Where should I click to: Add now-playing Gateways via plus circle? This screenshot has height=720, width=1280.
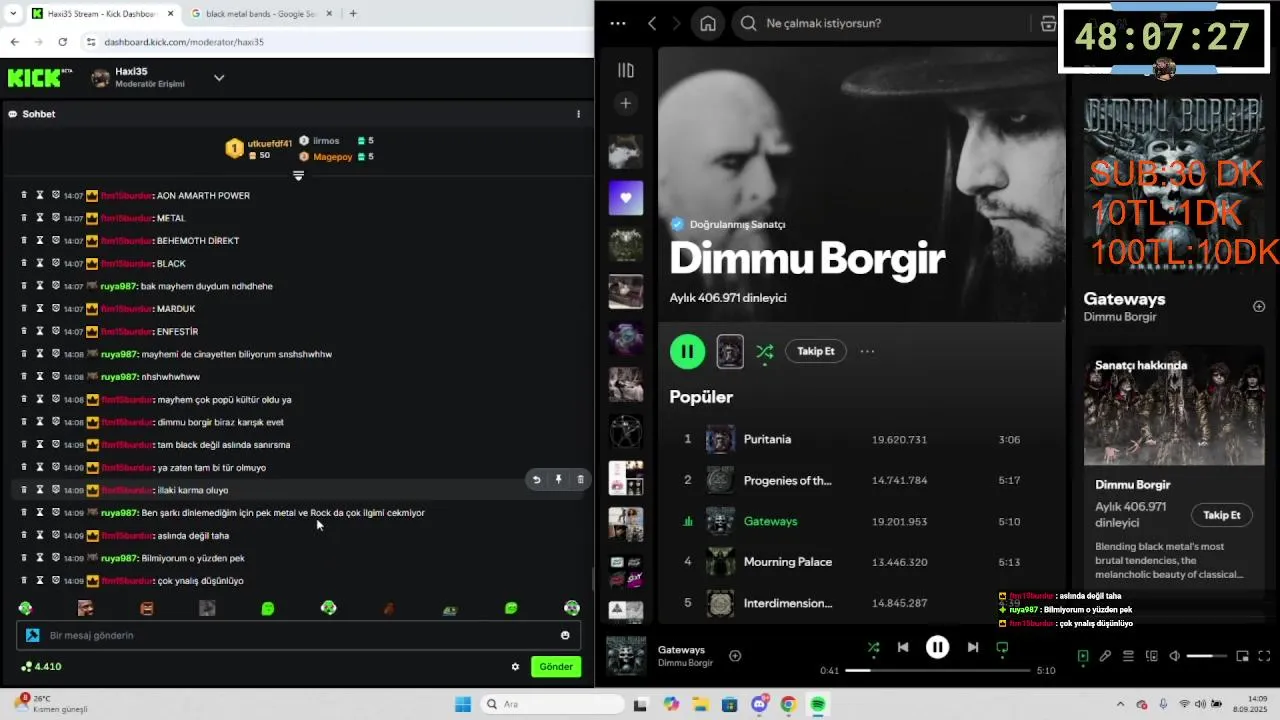[735, 656]
